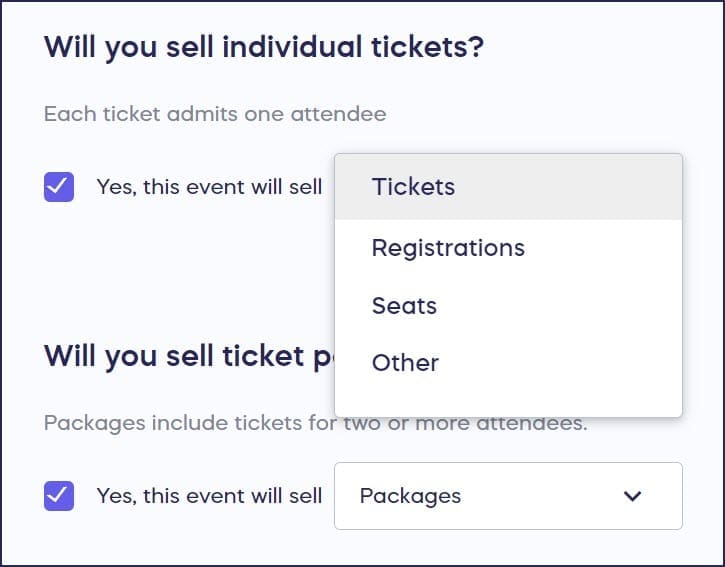Click the highlighted Tickets row's empty right side
The width and height of the screenshot is (725, 567).
[600, 187]
